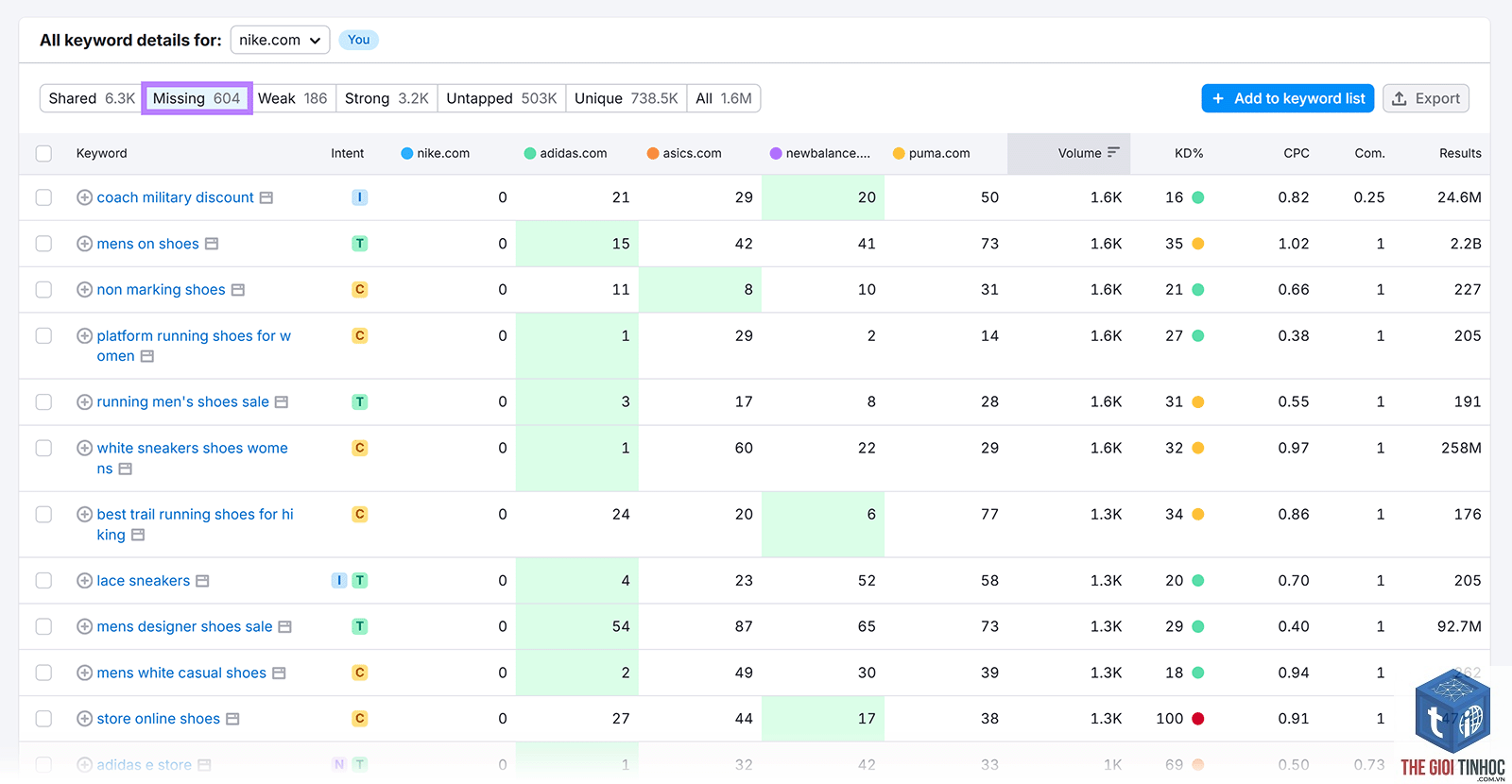Show the All 1.6M tab
Image resolution: width=1512 pixels, height=784 pixels.
click(x=724, y=98)
